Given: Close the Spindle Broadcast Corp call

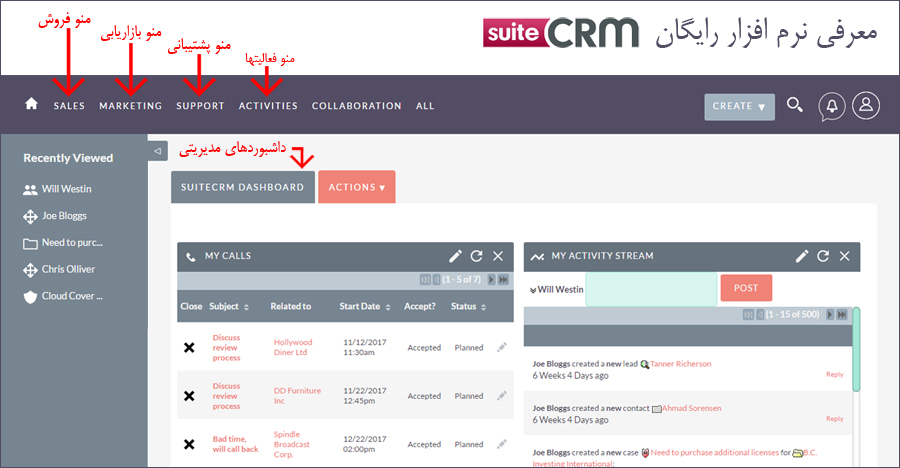Looking at the screenshot, I should point(189,444).
